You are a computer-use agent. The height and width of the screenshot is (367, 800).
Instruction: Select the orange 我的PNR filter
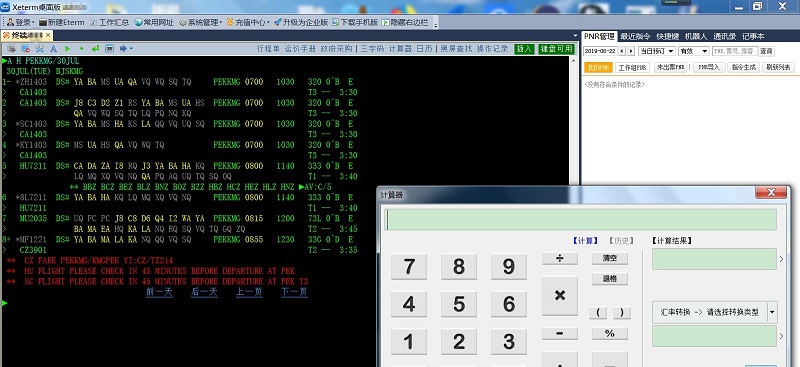[597, 67]
